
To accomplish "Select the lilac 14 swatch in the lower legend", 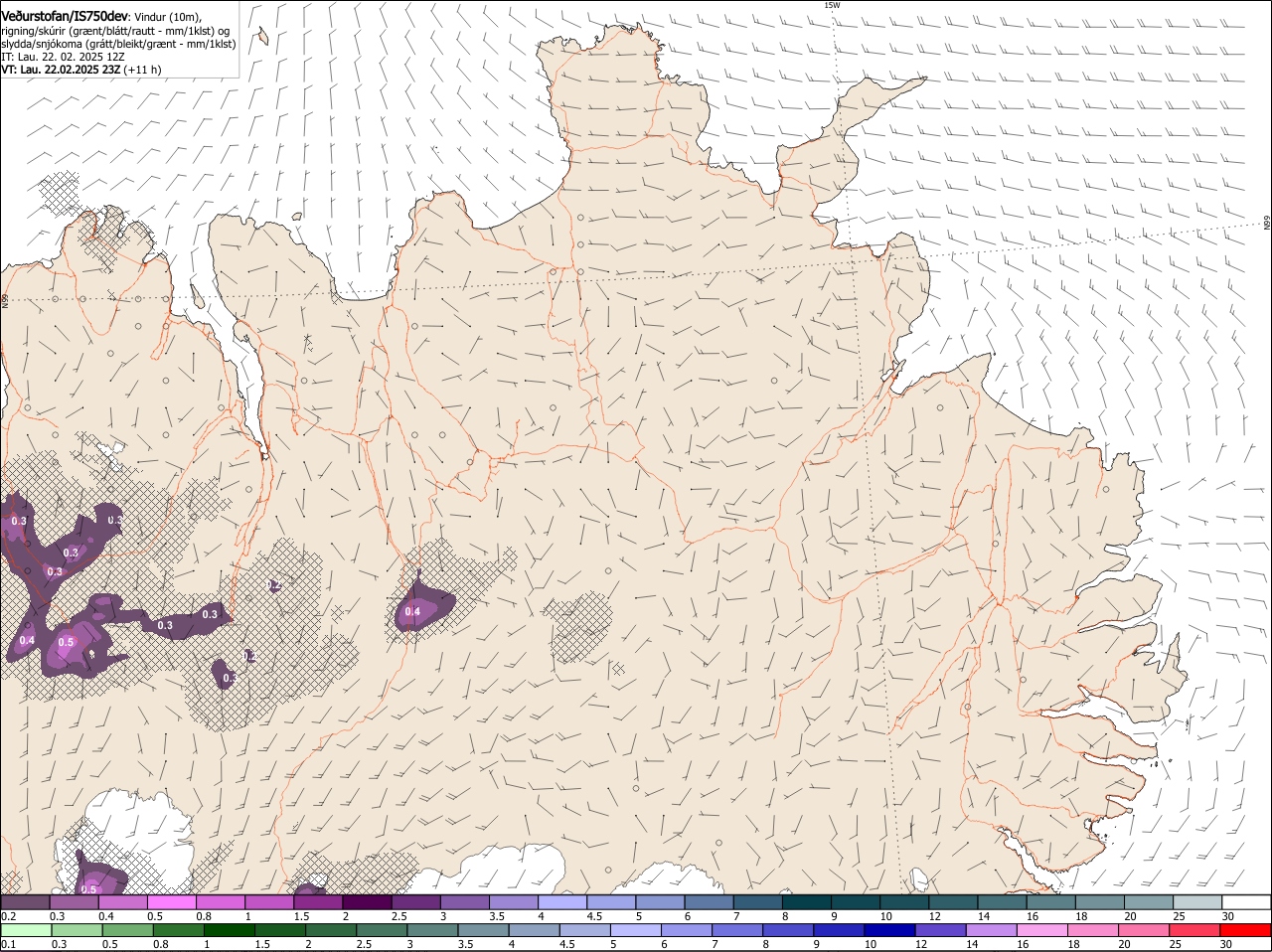I will (x=991, y=930).
